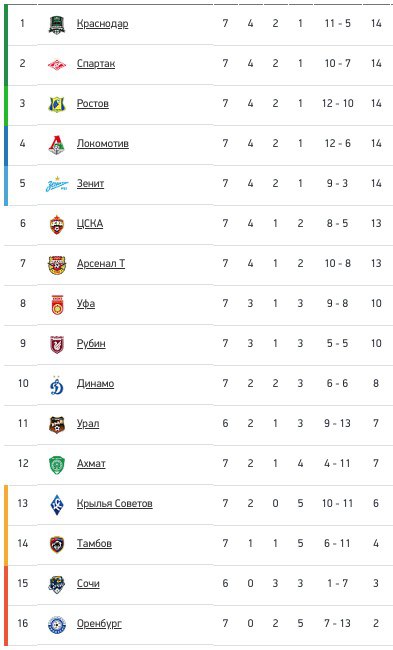Image resolution: width=393 pixels, height=650 pixels.
Task: Open the Арсенал Т team link
Action: 101,264
